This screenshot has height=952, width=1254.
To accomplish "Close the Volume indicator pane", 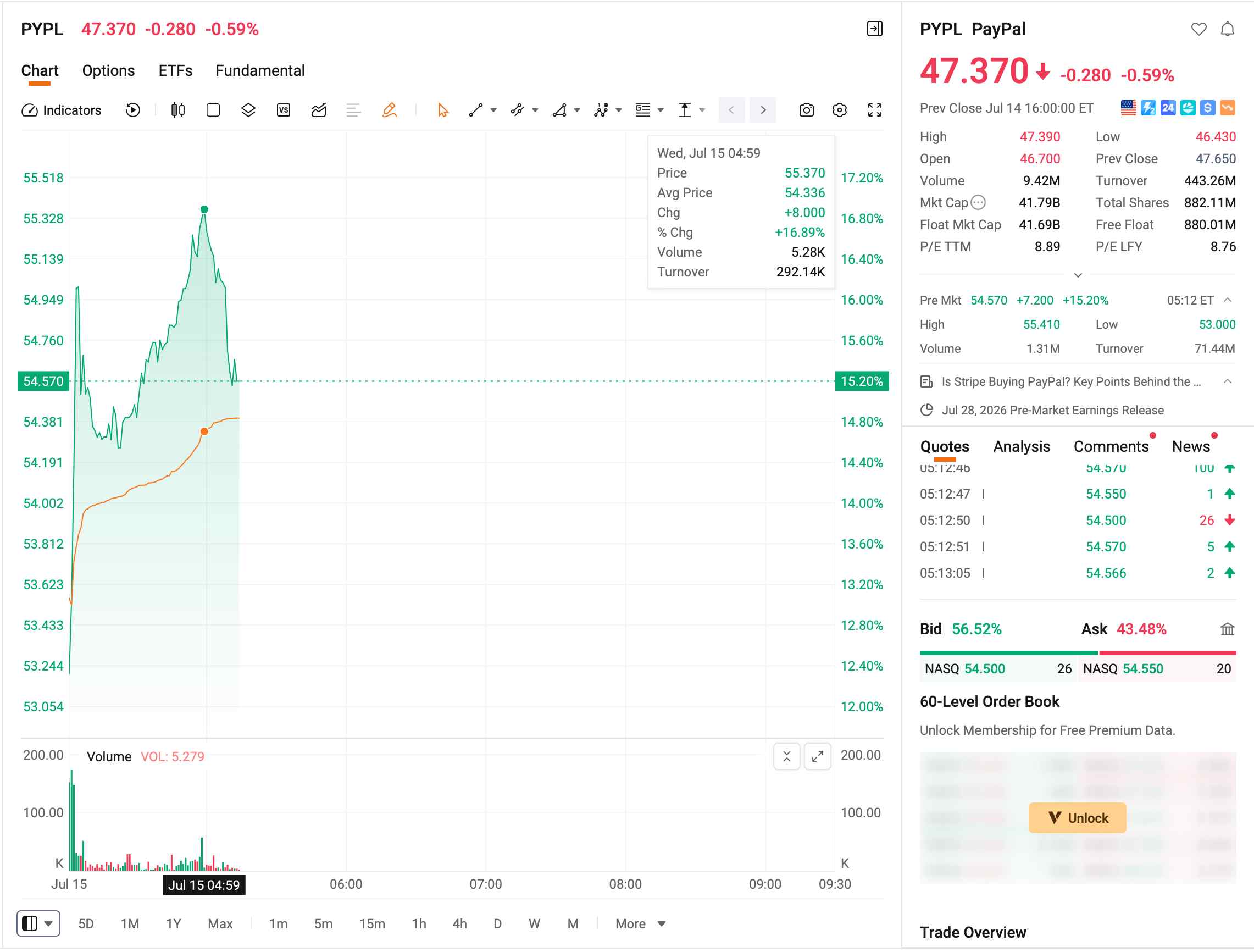I will tap(787, 757).
